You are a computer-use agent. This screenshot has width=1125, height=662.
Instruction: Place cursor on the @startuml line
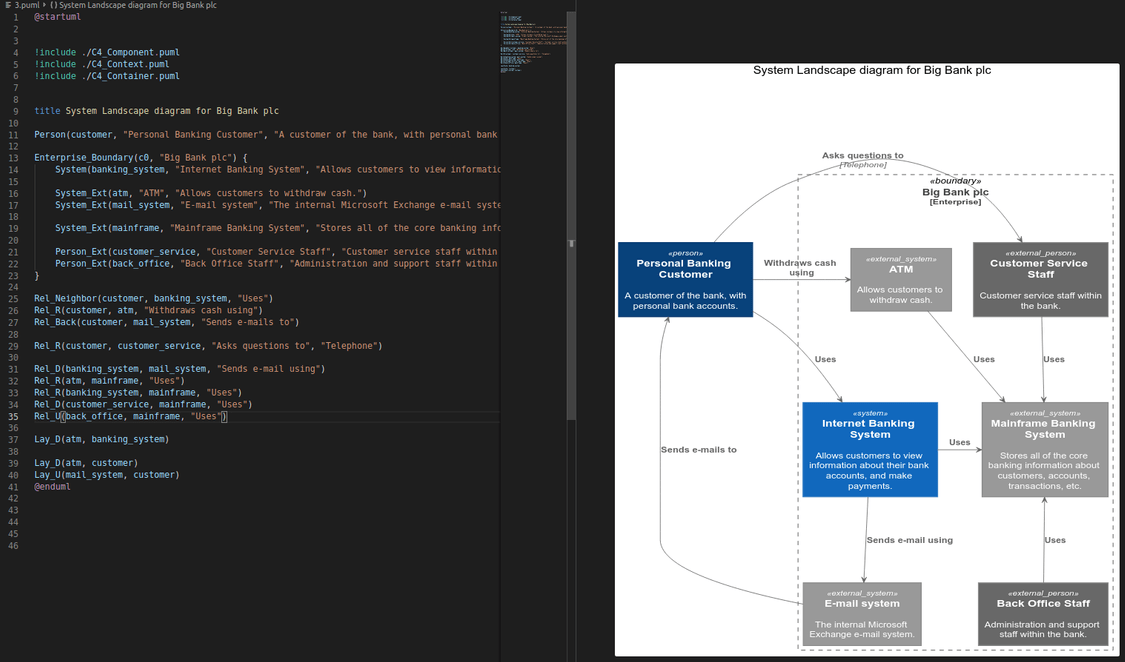click(x=58, y=17)
